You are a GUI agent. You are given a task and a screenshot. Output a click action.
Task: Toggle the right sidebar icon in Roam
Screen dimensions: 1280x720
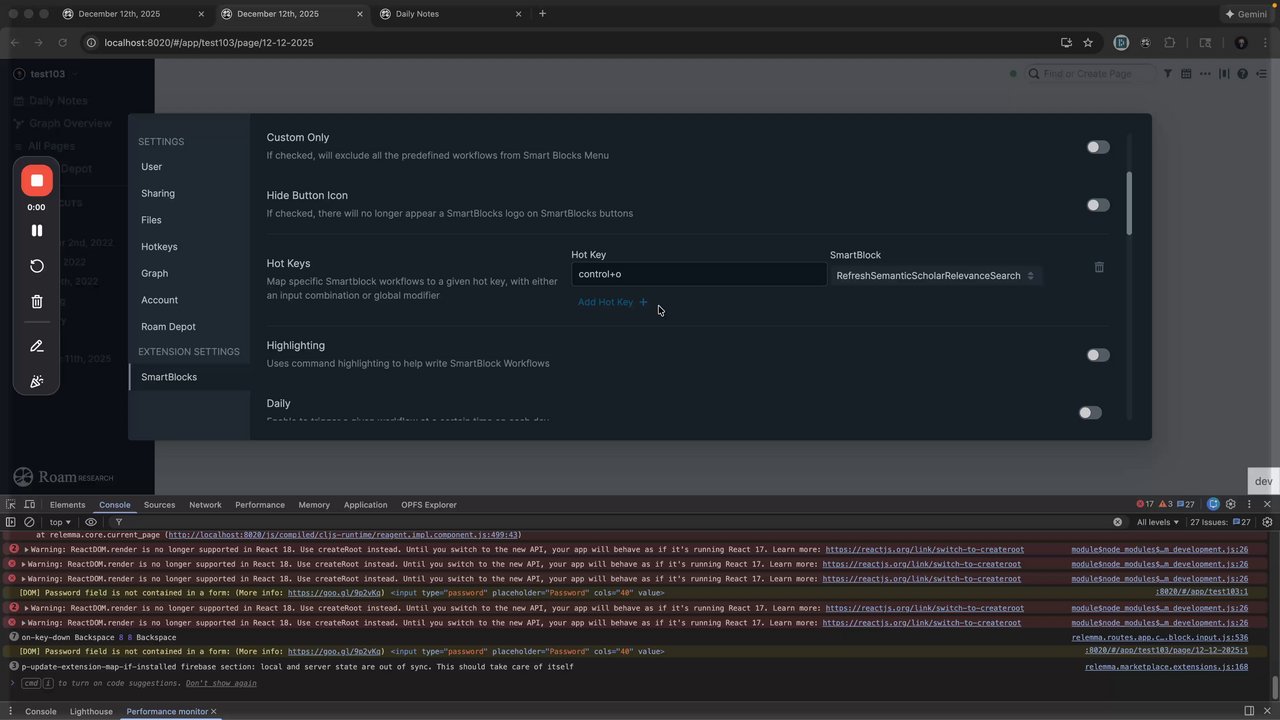pos(1261,74)
